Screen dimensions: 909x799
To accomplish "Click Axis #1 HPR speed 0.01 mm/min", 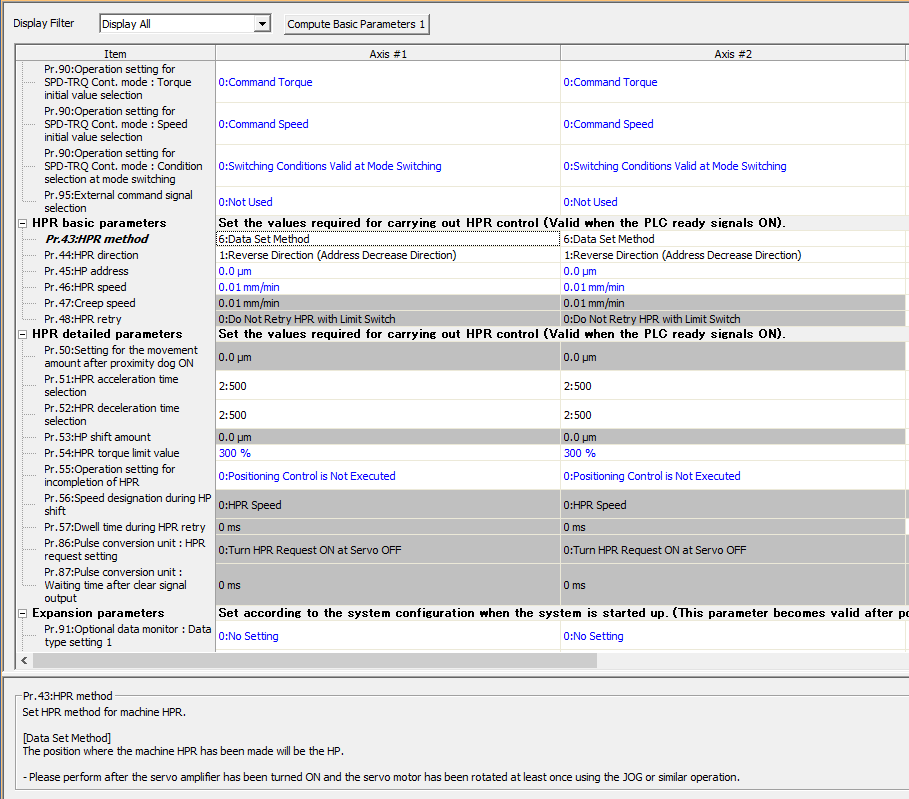I will click(x=388, y=288).
